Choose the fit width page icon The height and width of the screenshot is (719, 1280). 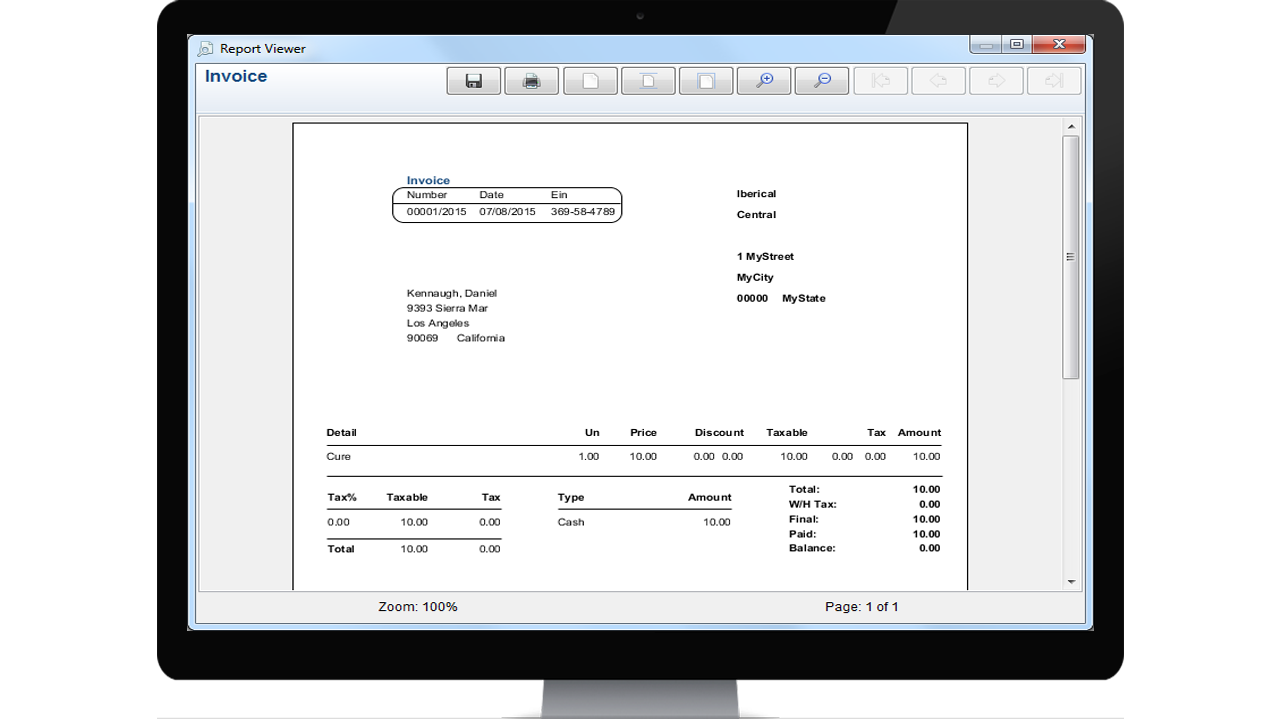[x=648, y=81]
